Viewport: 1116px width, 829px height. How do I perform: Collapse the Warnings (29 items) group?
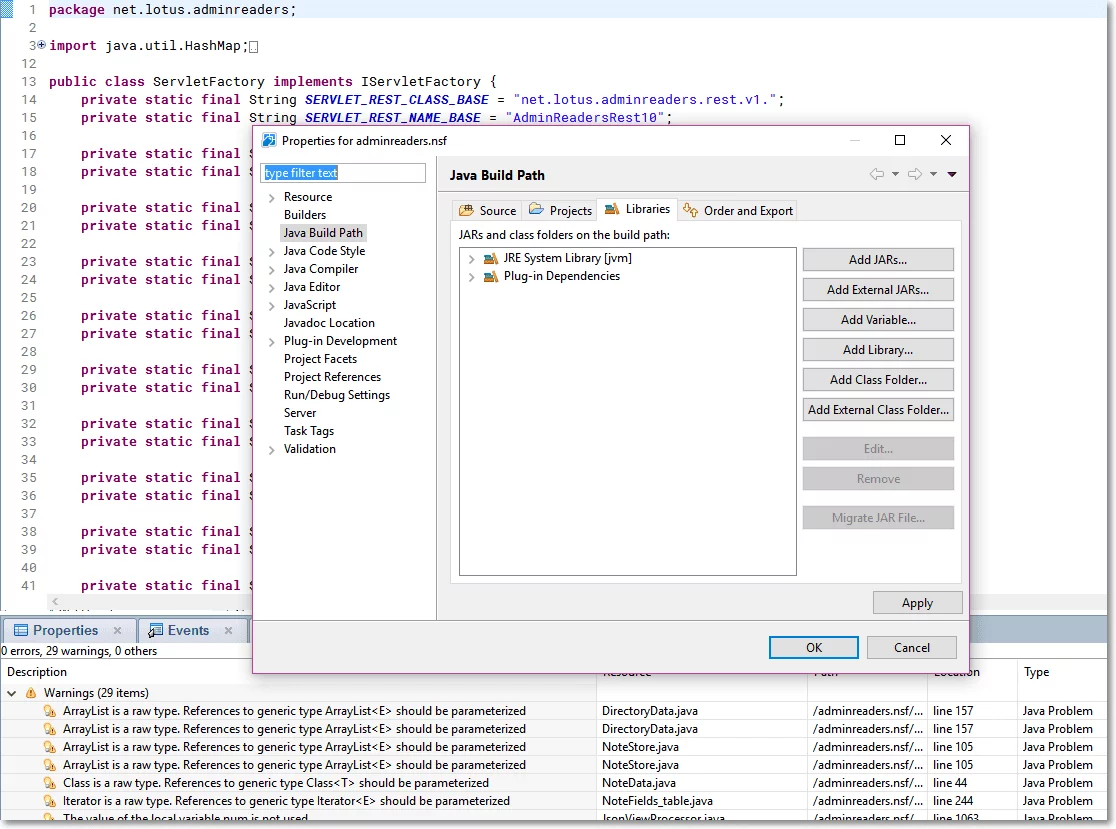12,693
